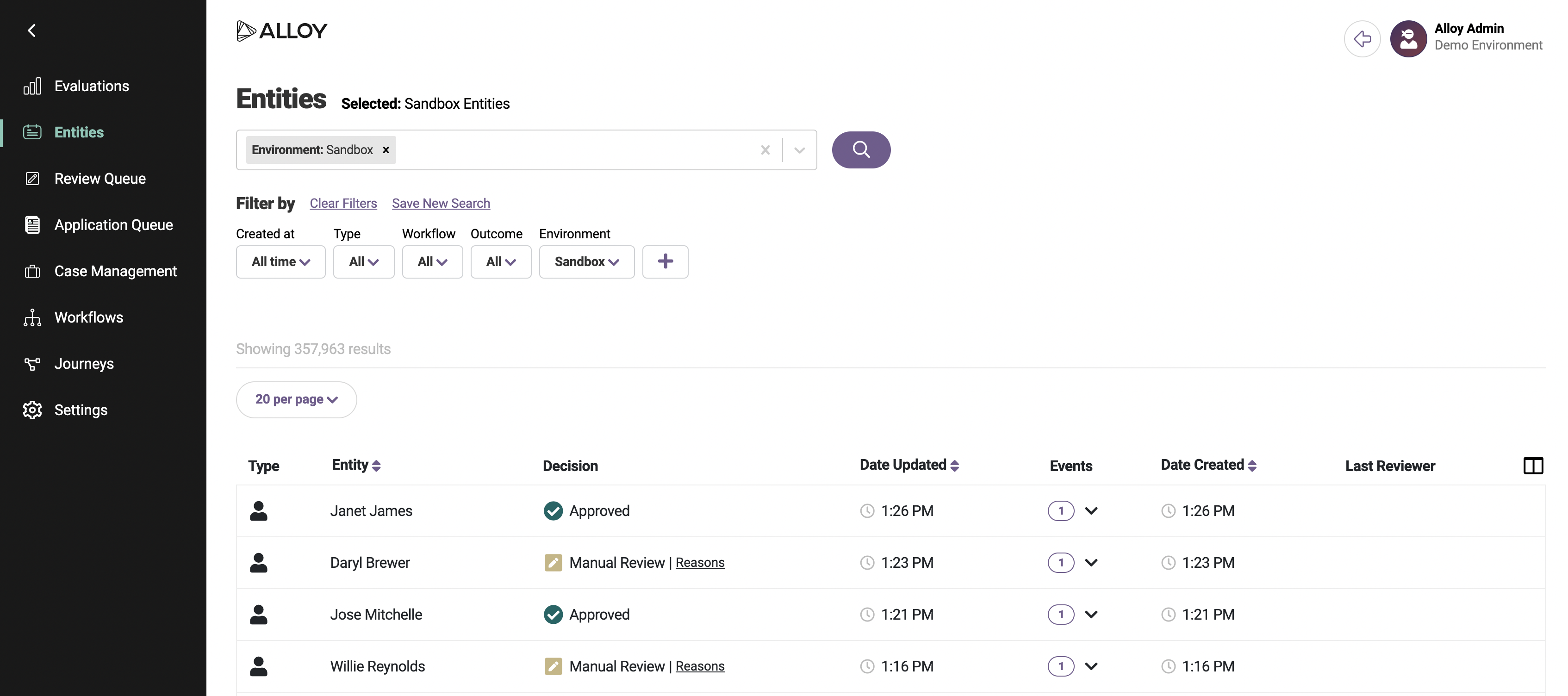Click the Settings gear icon

[x=32, y=410]
